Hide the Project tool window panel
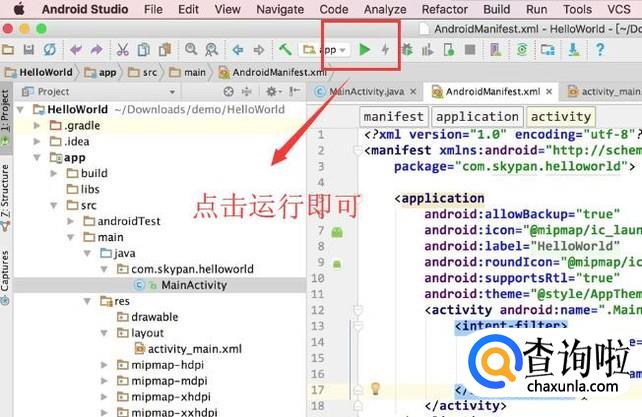This screenshot has width=642, height=417. click(295, 91)
